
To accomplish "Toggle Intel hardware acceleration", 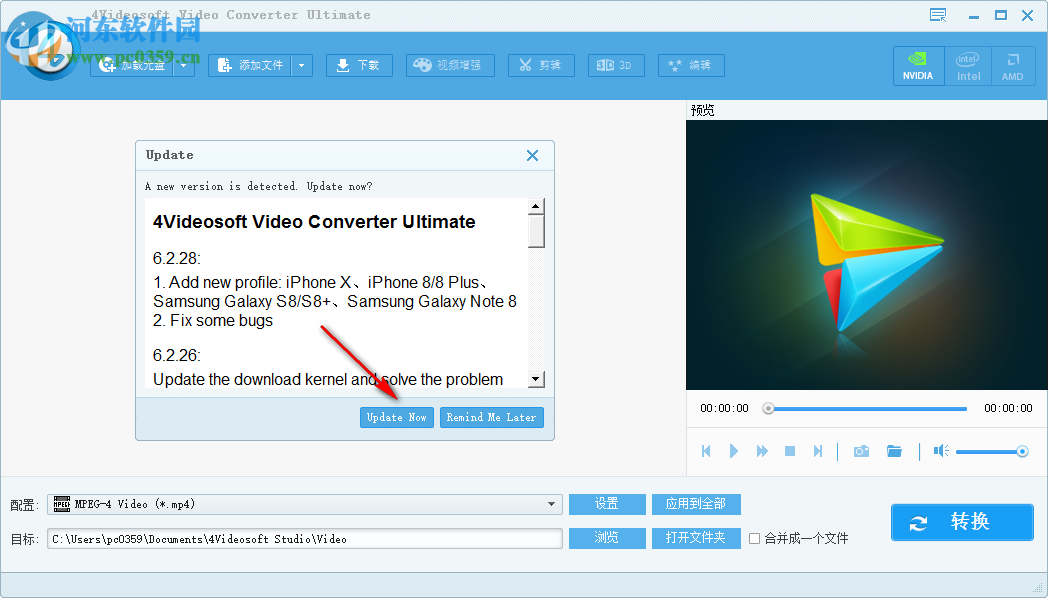I will [968, 65].
